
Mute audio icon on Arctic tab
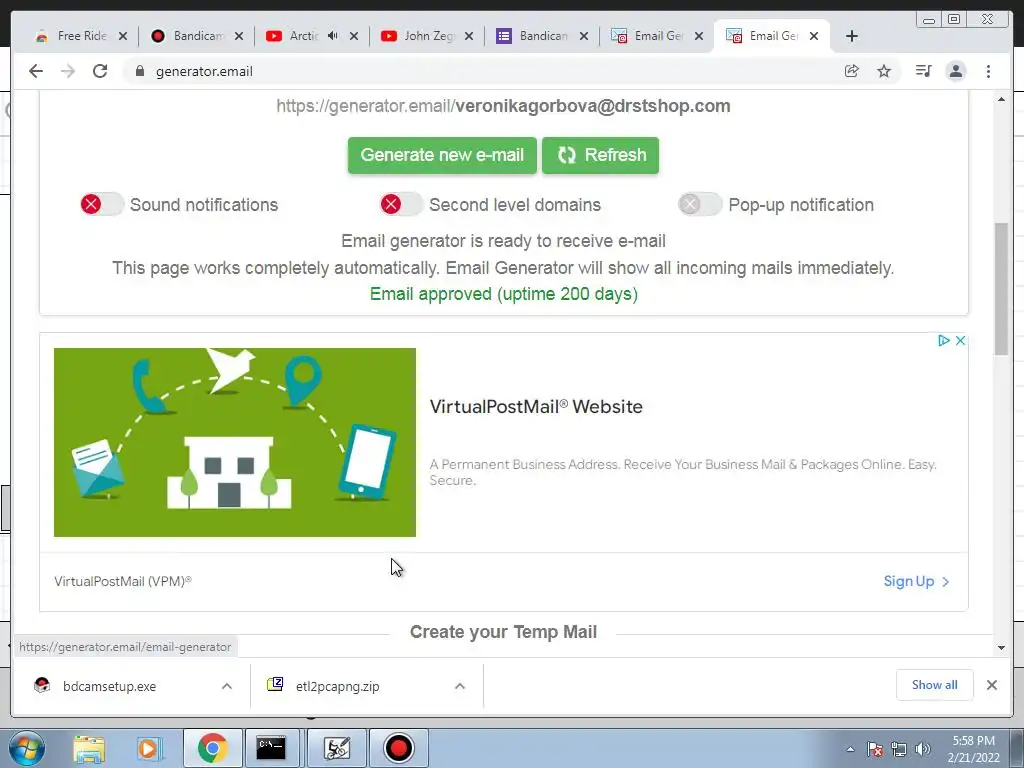coord(333,36)
